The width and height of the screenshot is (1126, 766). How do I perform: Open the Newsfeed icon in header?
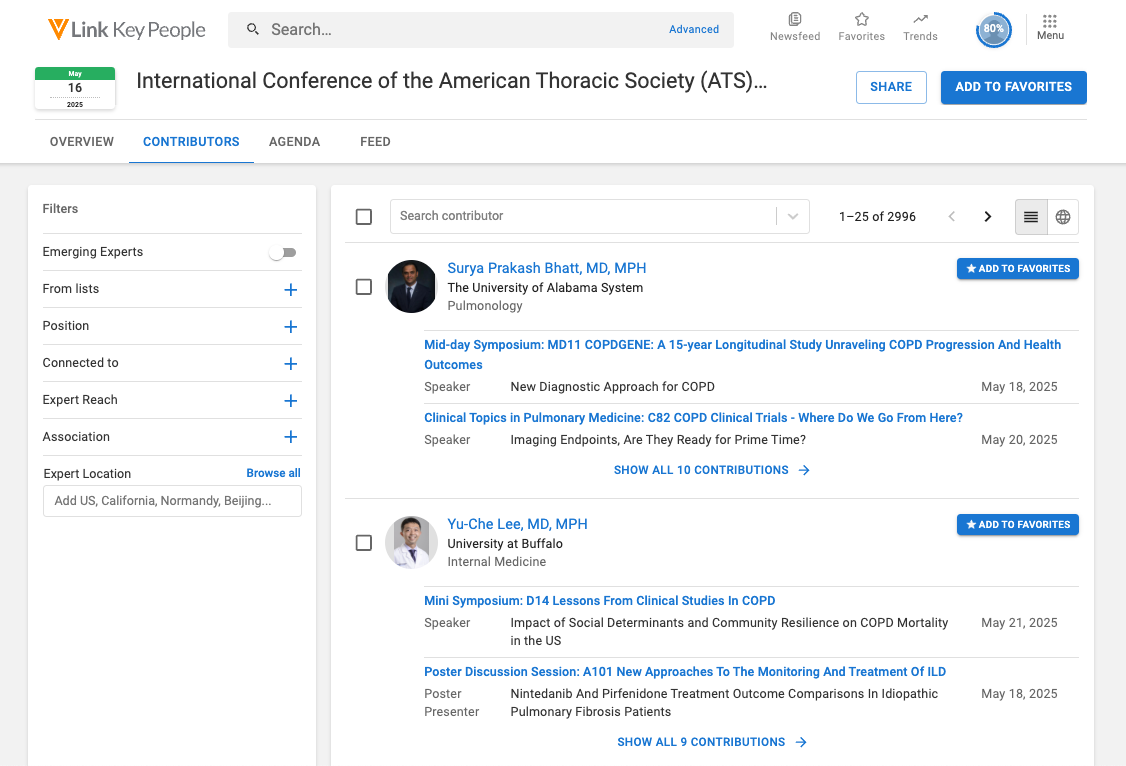(x=794, y=21)
